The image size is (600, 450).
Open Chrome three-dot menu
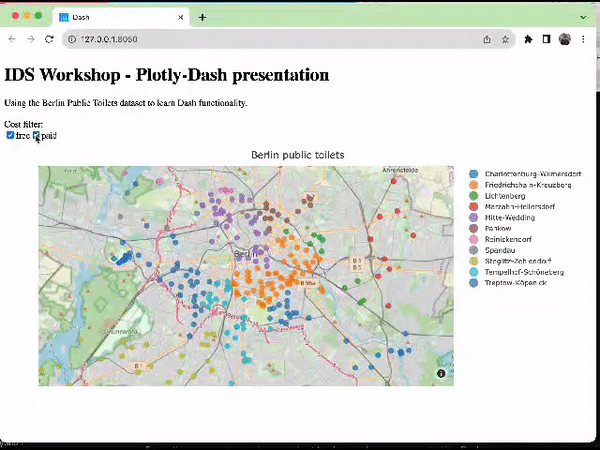tap(584, 39)
